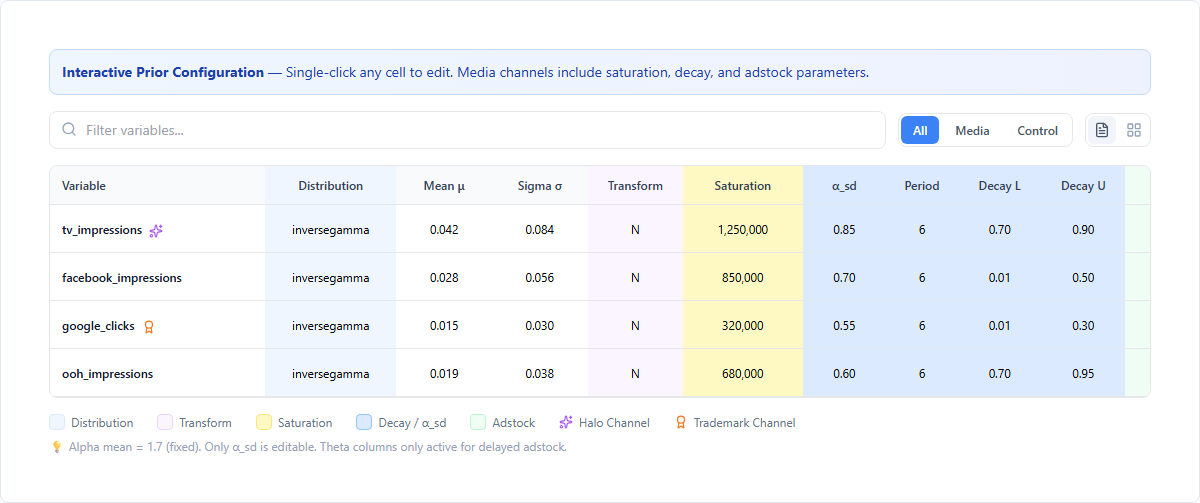
Task: Click the Decay L column header
Action: [1000, 186]
